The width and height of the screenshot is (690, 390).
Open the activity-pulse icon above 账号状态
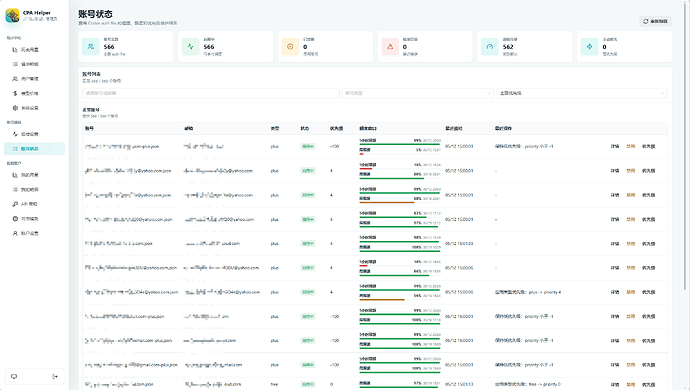15,134
